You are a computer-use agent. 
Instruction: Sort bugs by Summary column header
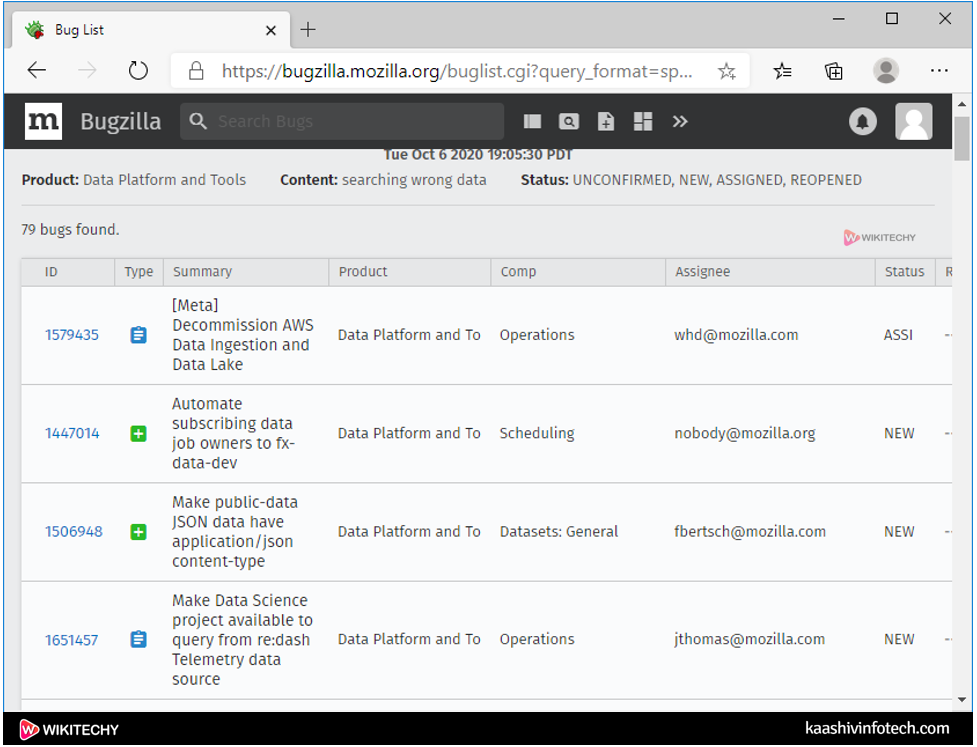pos(202,272)
